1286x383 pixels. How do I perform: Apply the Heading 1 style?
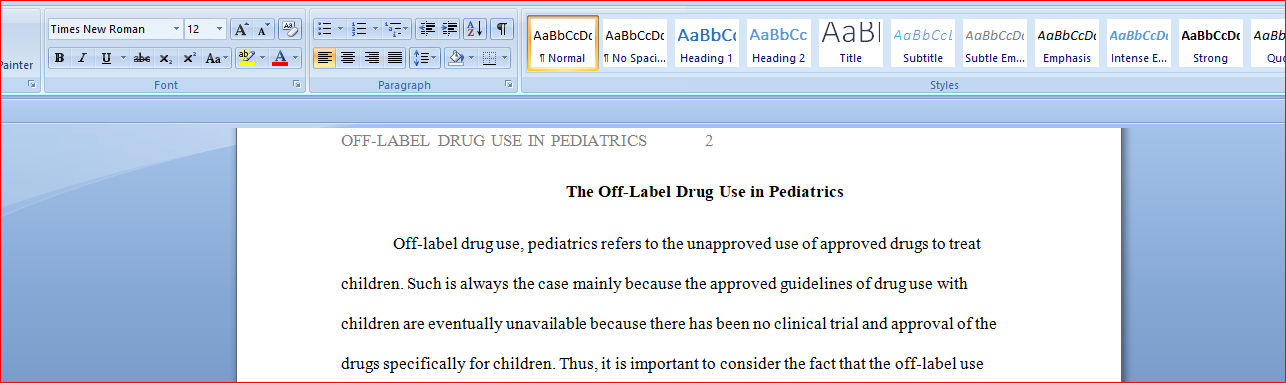[706, 44]
